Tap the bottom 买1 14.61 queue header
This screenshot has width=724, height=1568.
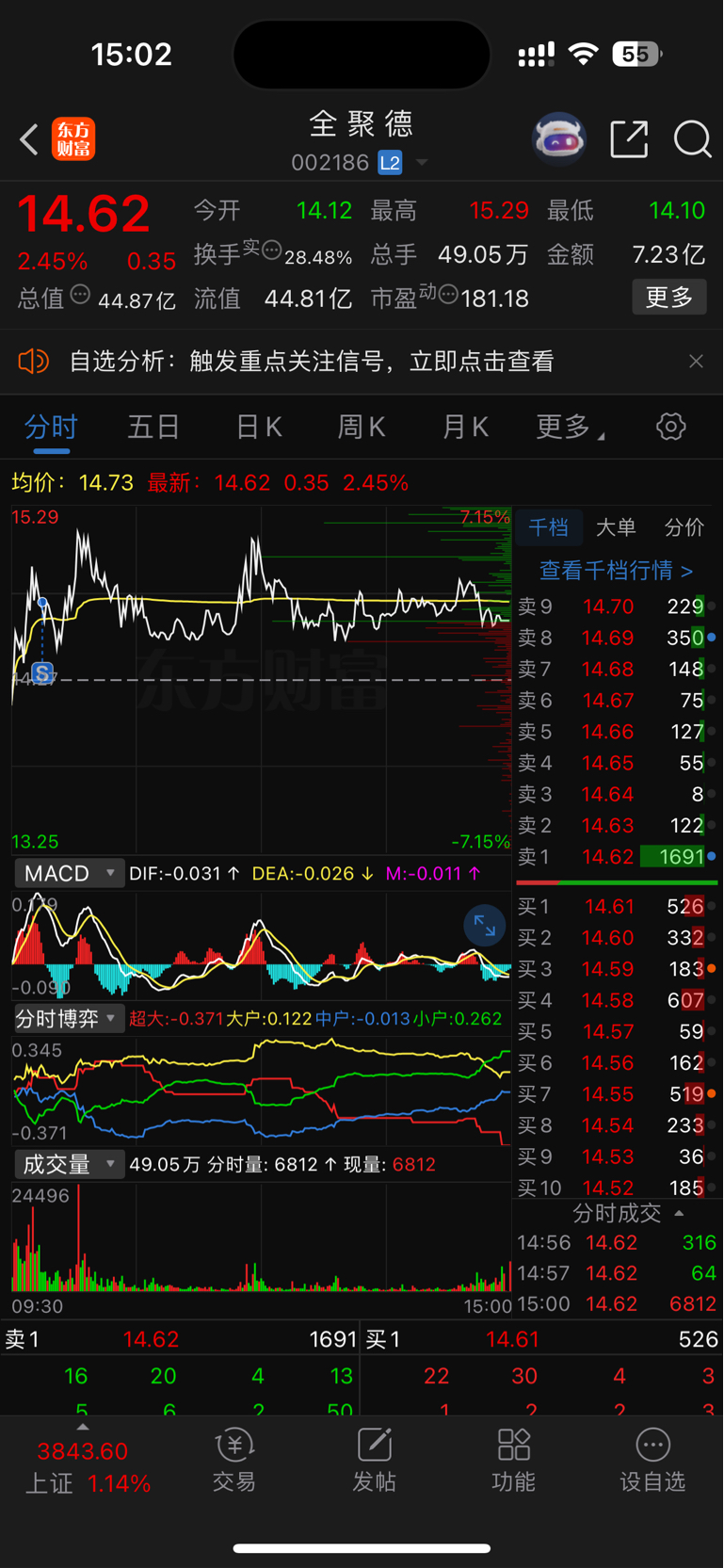click(541, 1339)
